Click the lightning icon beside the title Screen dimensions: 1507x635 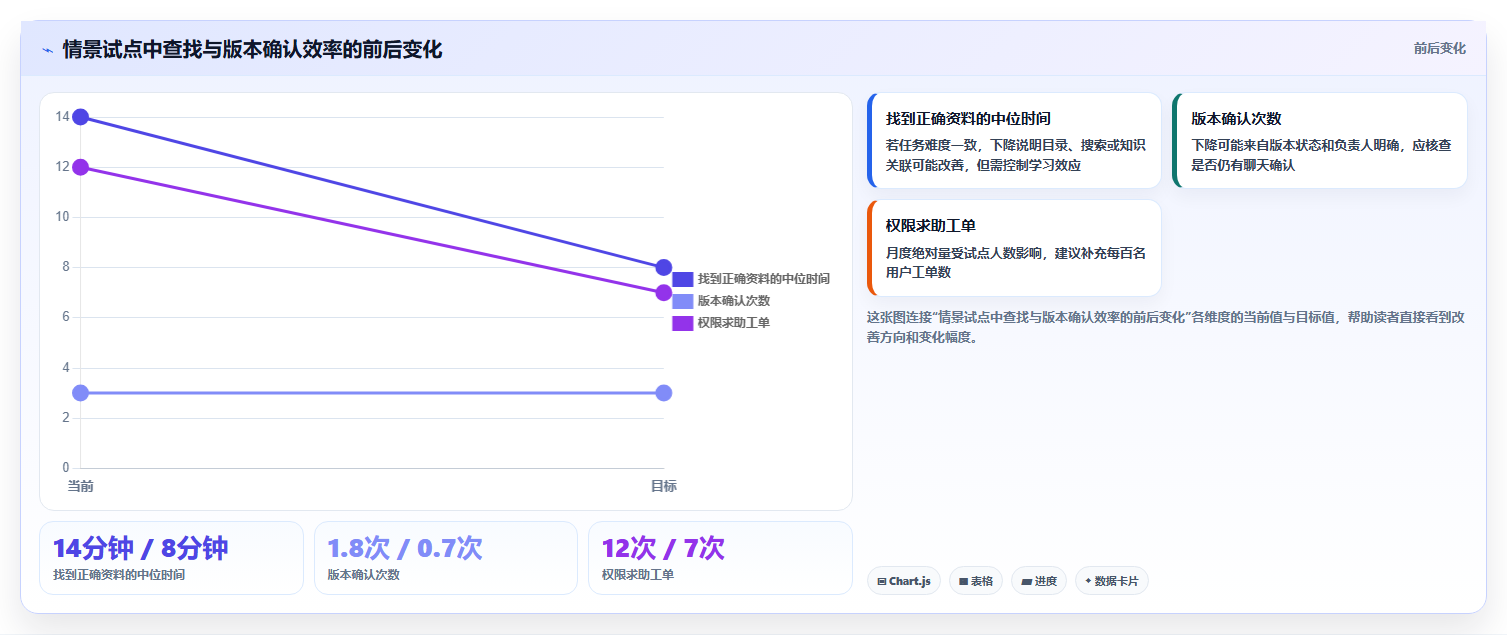click(47, 50)
